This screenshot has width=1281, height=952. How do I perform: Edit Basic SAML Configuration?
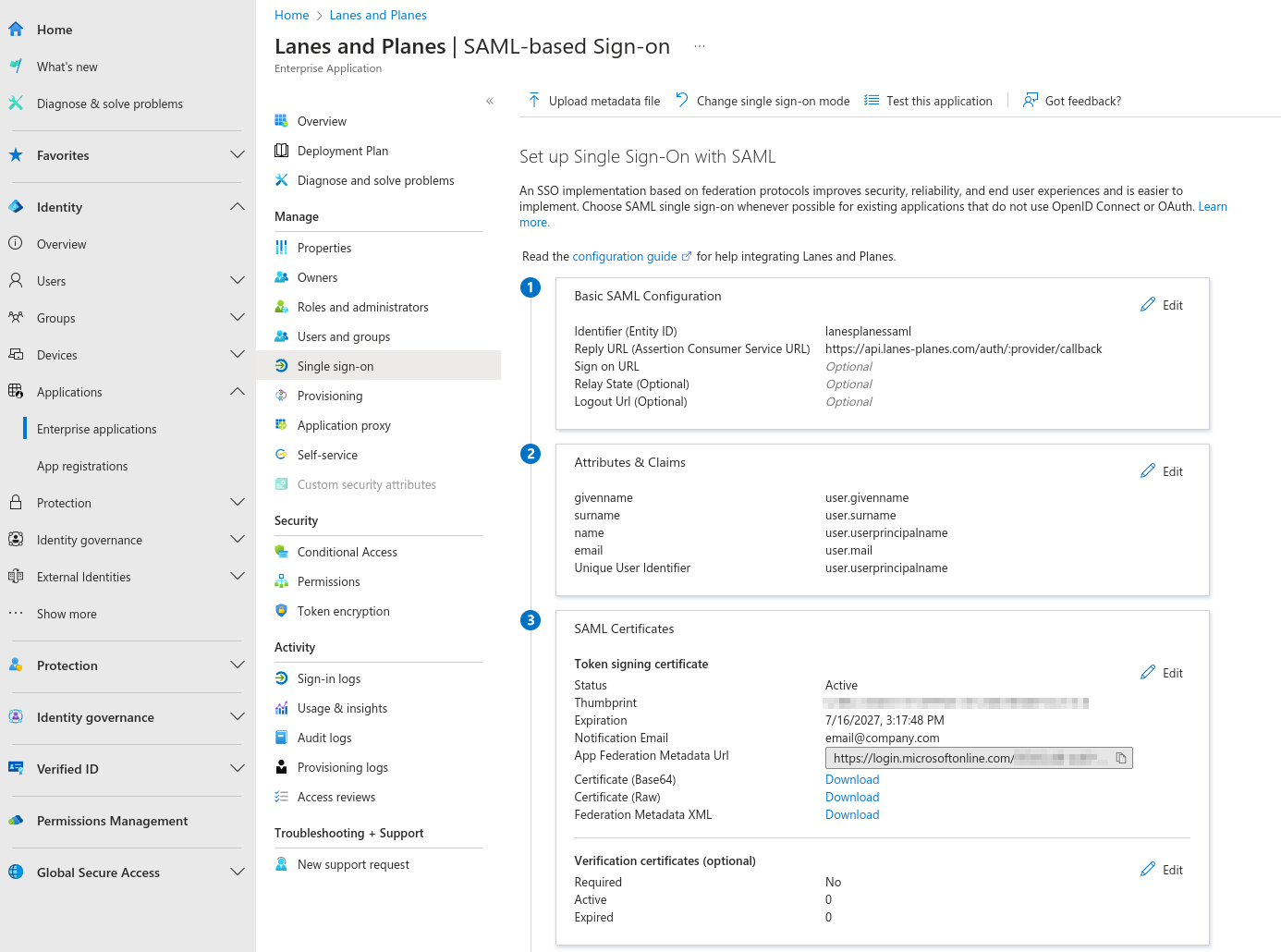[1162, 305]
